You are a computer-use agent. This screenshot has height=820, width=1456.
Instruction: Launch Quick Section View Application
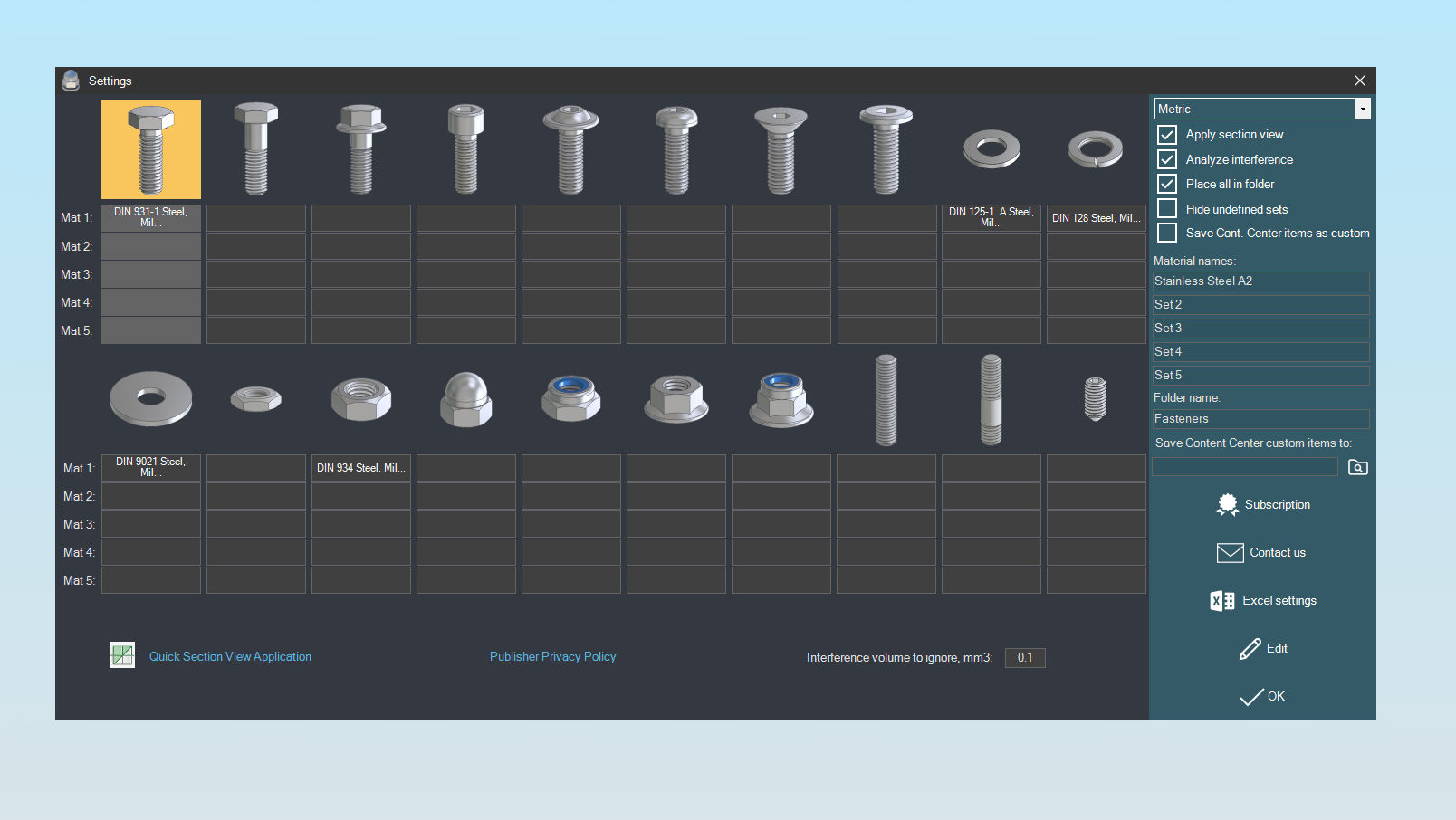[230, 656]
